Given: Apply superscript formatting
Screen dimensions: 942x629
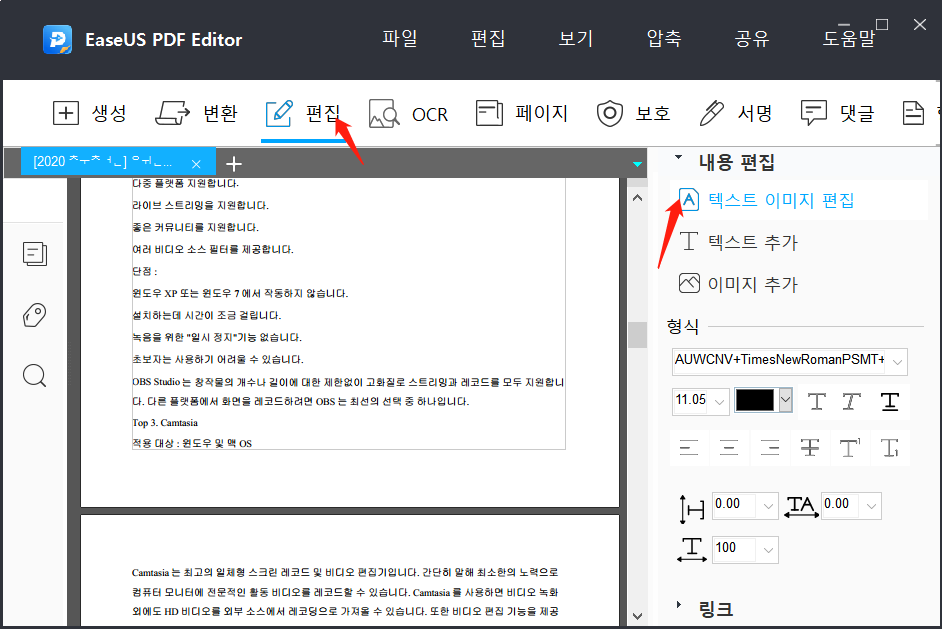Looking at the screenshot, I should [849, 448].
